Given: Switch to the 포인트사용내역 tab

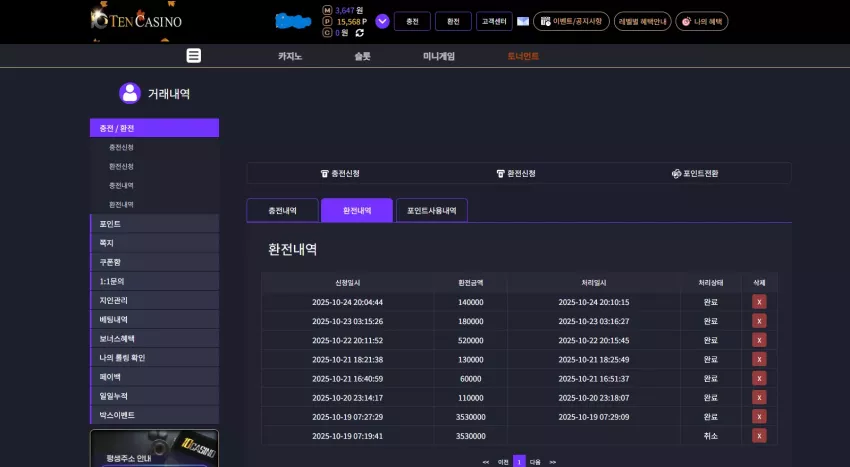Looking at the screenshot, I should pos(432,210).
